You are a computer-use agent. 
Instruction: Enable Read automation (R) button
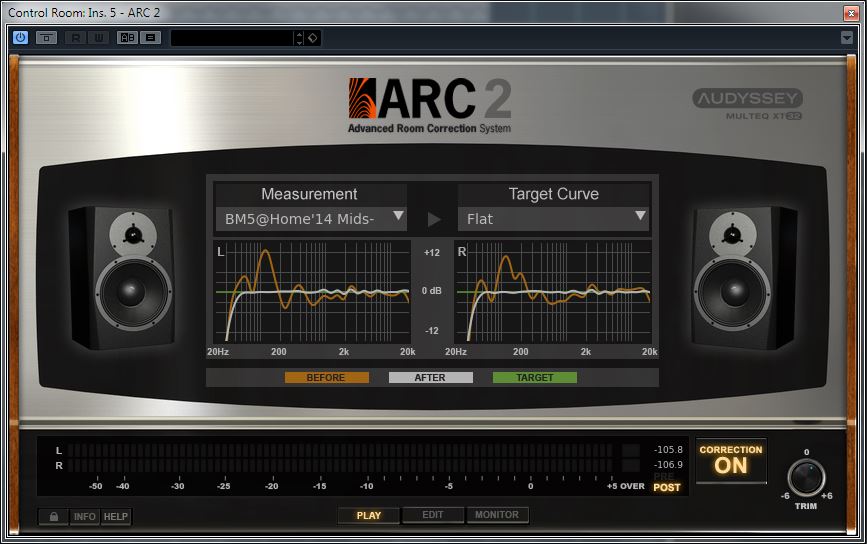coord(75,38)
